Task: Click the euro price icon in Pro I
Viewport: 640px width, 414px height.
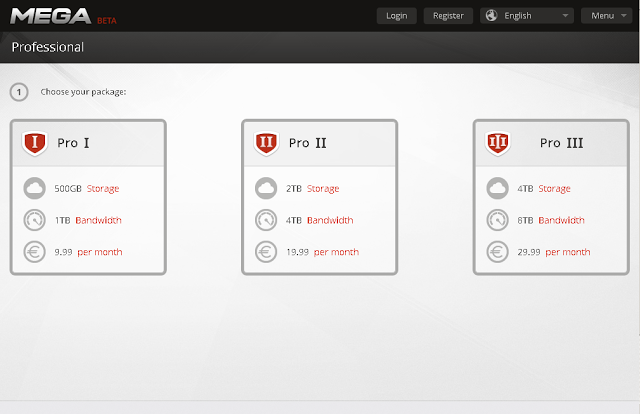Action: click(35, 252)
